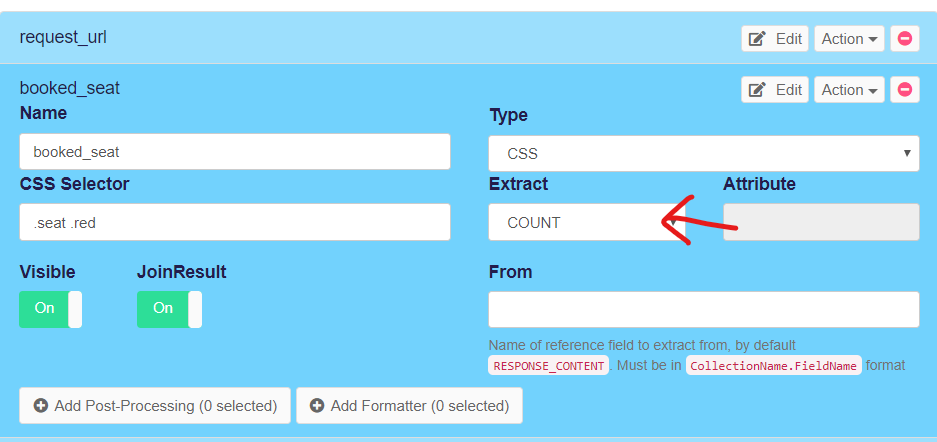The width and height of the screenshot is (937, 442).
Task: Click the Add Post-Processing button
Action: [x=155, y=406]
